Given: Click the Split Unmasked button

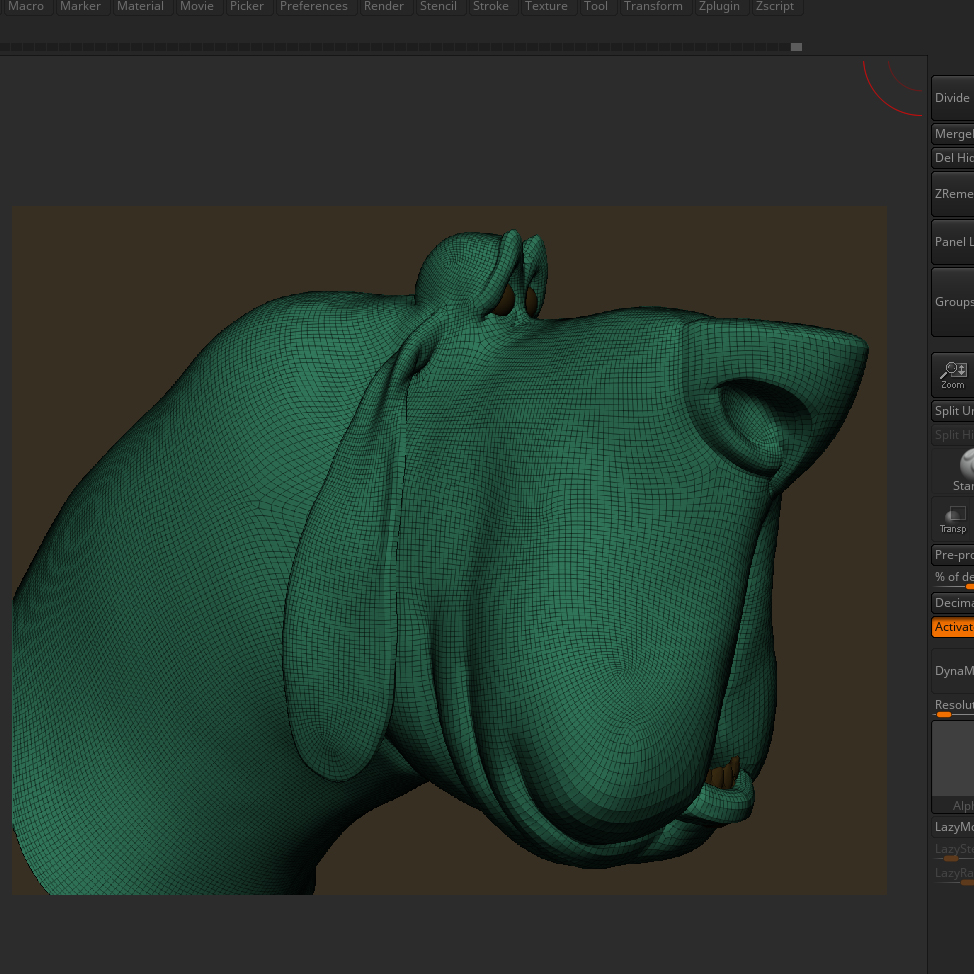Looking at the screenshot, I should click(953, 411).
